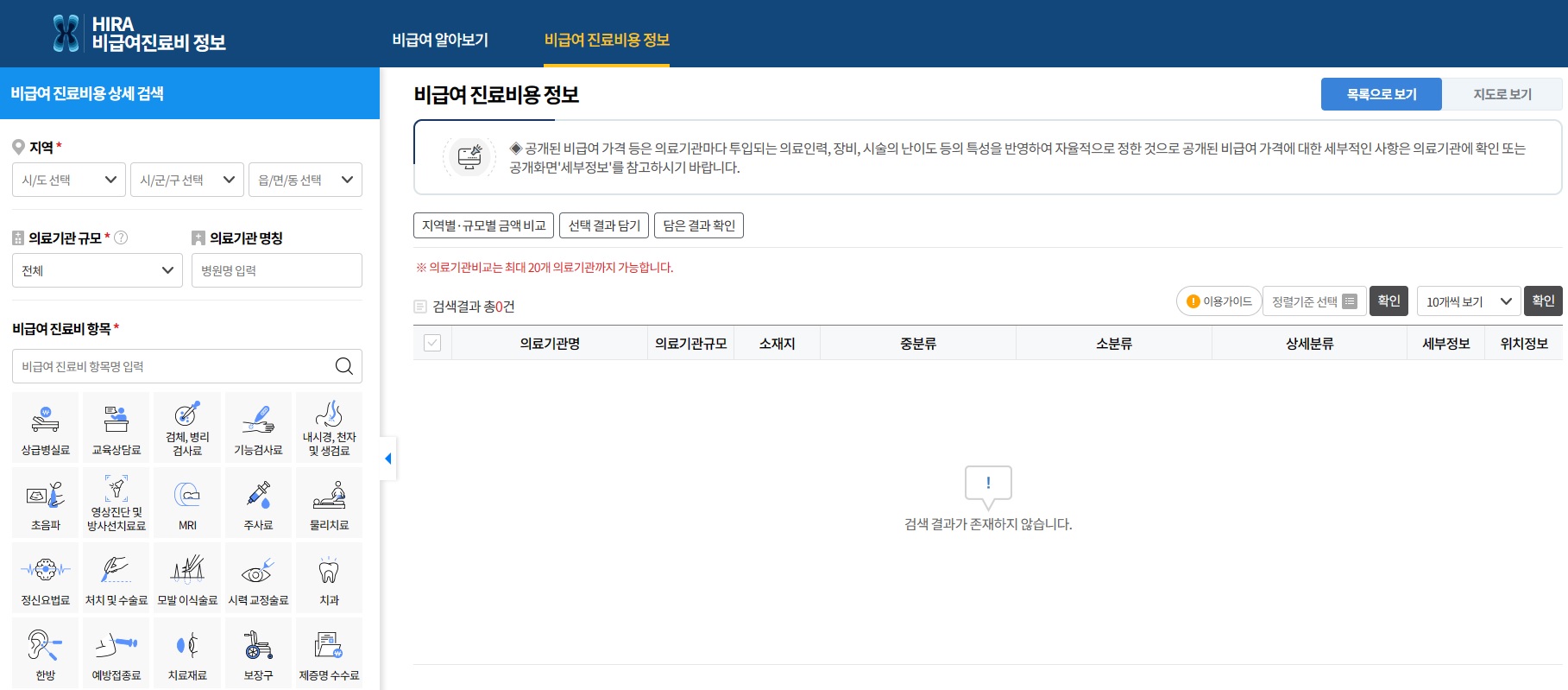Switch to 목록으로 보기 tab
This screenshot has height=690, width=1568.
point(1382,94)
